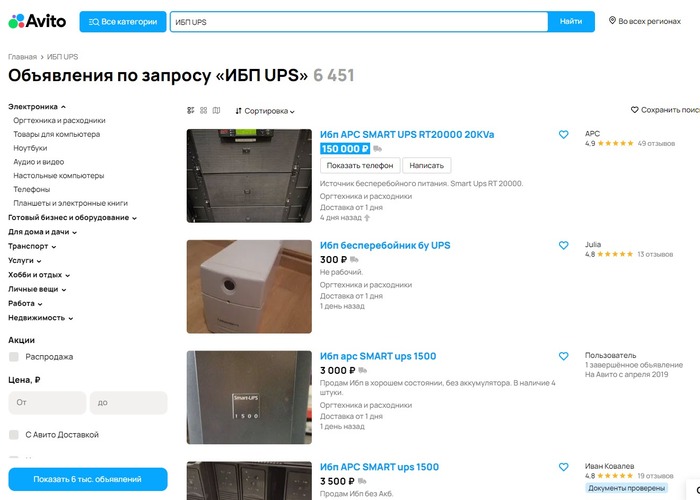Expand Готовый бизнес и оборудование category
The height and width of the screenshot is (500, 700).
72,217
